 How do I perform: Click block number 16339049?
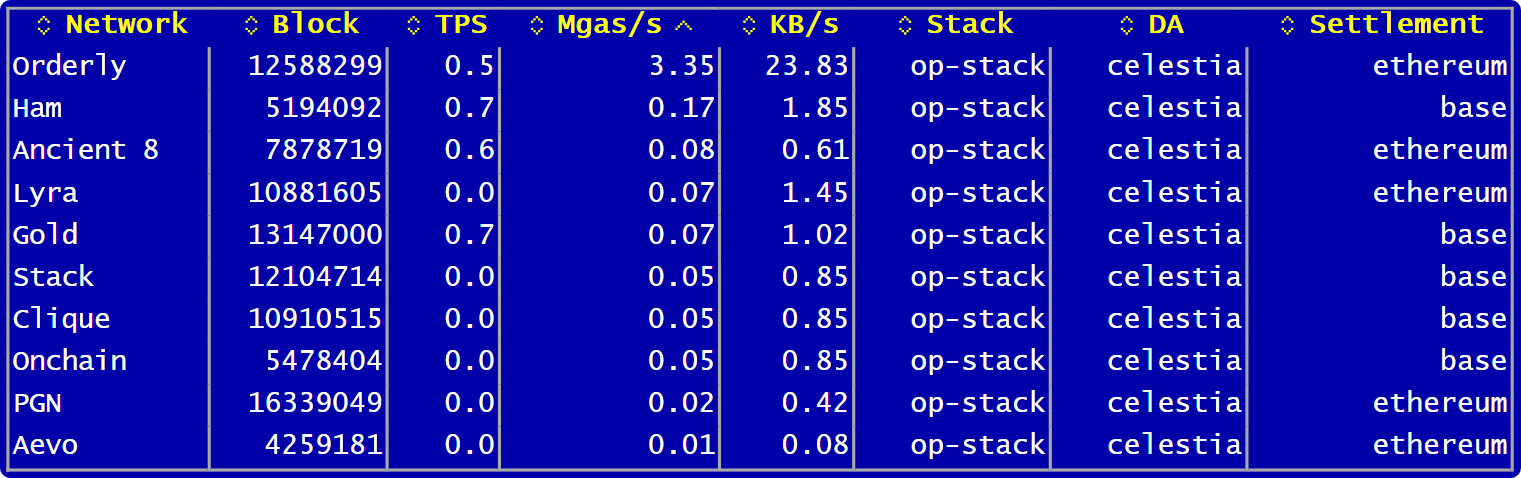coord(316,402)
